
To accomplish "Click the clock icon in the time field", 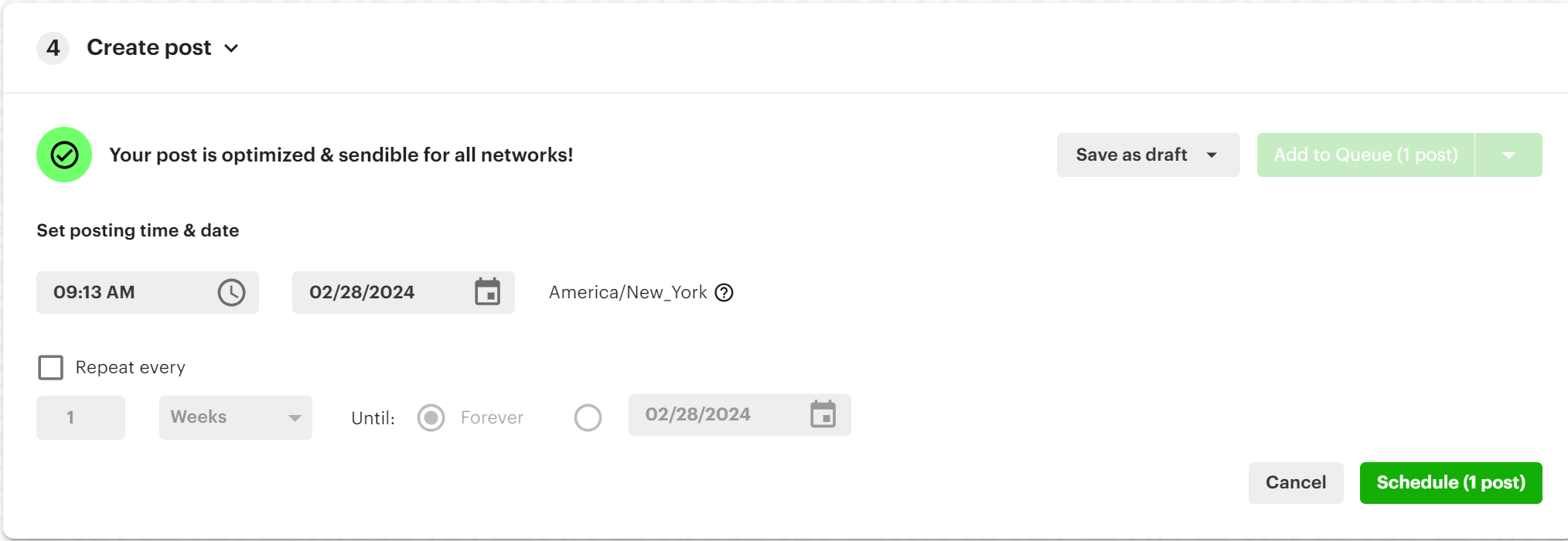I will point(231,292).
